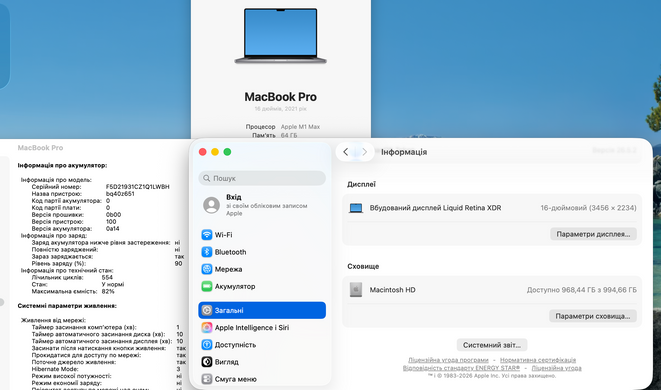Click the MacBook Pro report window title
Image resolution: width=661 pixels, height=390 pixels.
click(40, 148)
